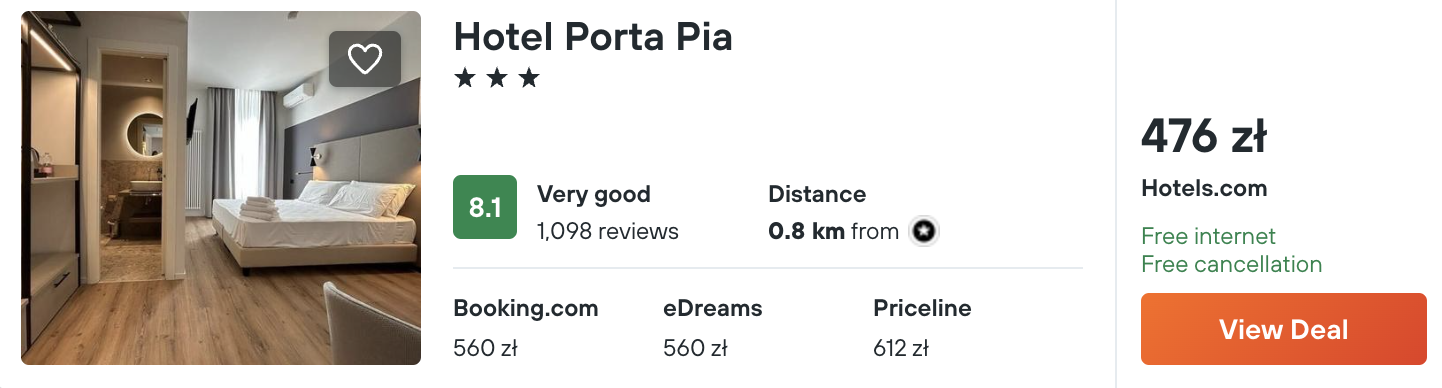Click the Booking.com provider name
1442x388 pixels.
pyautogui.click(x=526, y=308)
